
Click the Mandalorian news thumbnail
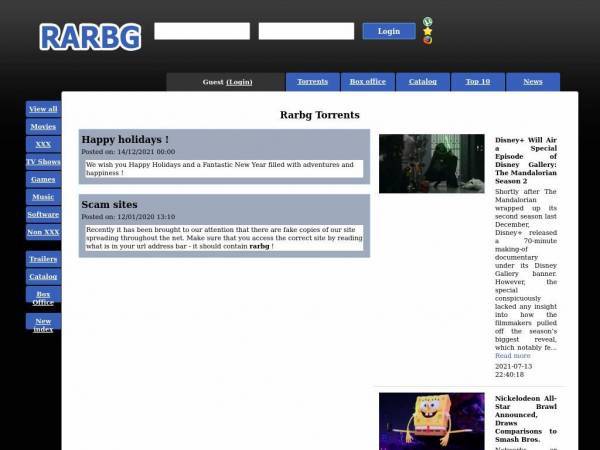point(432,163)
